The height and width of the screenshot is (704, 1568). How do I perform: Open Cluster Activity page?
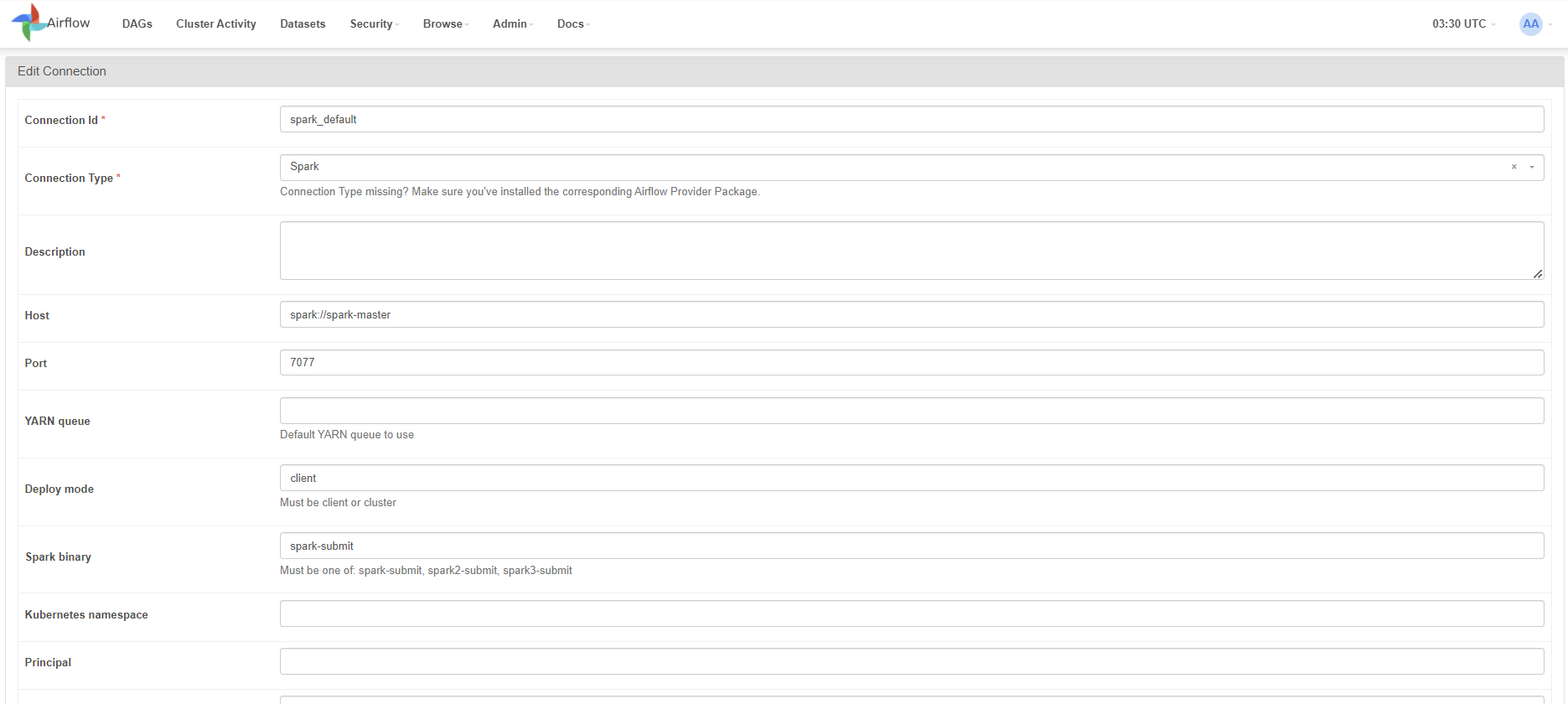(216, 23)
